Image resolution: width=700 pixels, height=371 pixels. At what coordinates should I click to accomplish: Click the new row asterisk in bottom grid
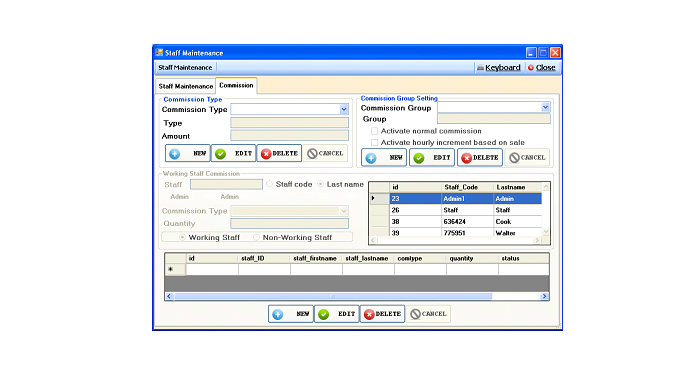pos(171,269)
